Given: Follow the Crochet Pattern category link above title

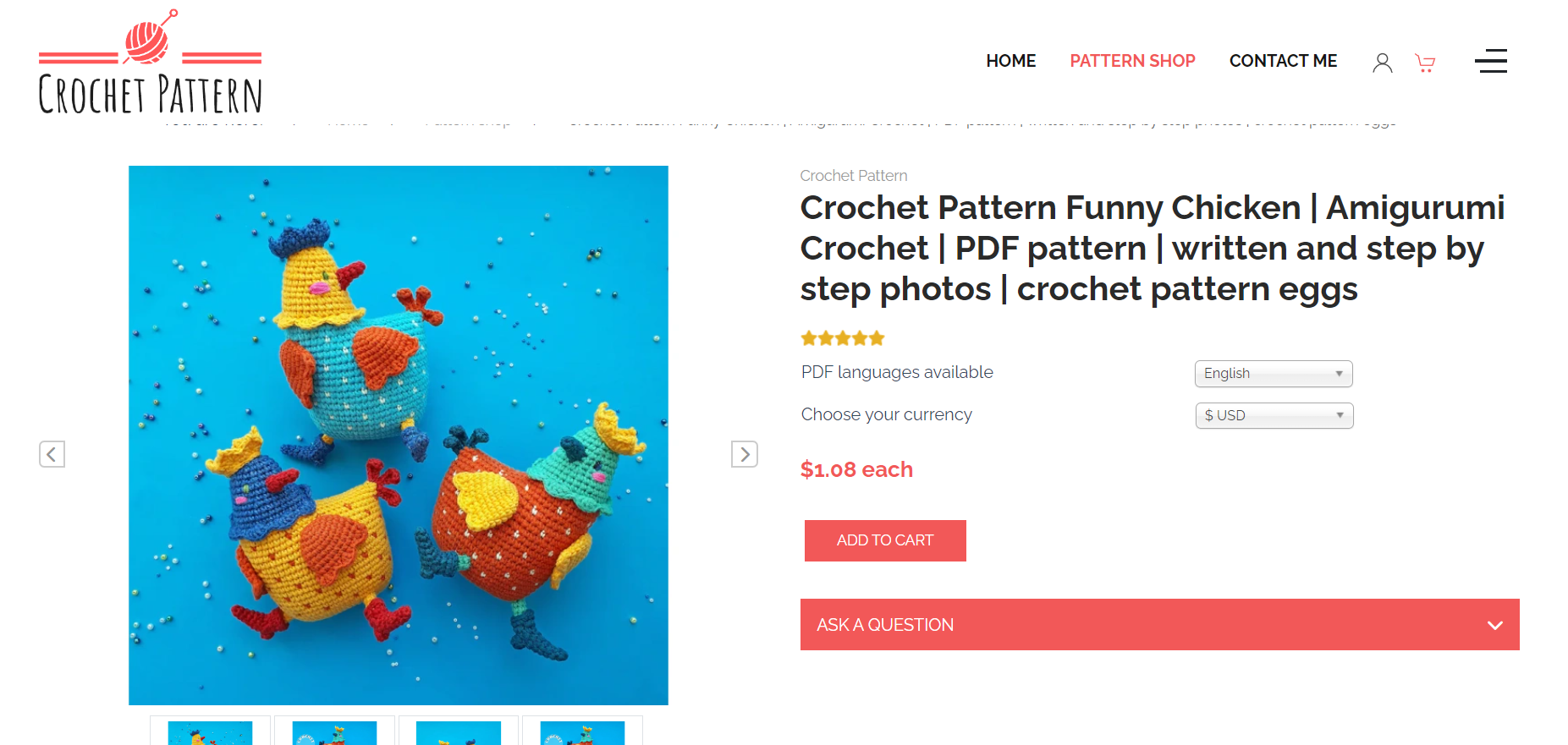Looking at the screenshot, I should click(x=853, y=176).
